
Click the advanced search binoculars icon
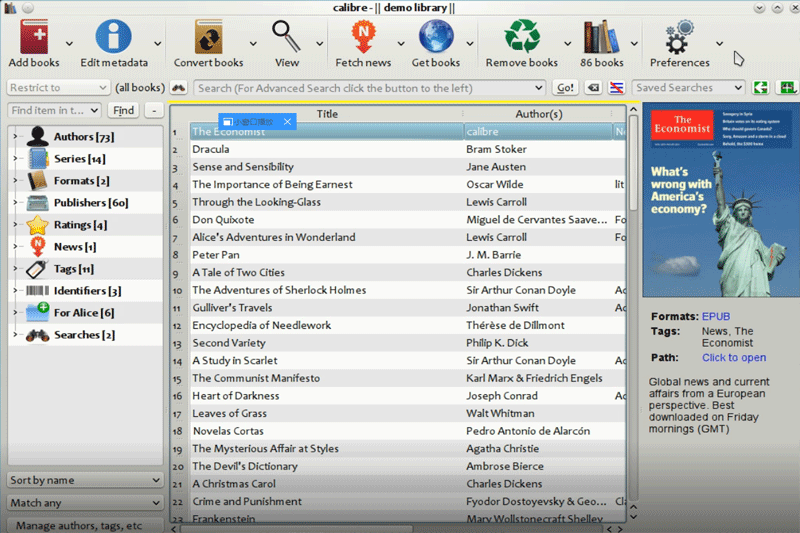[x=180, y=88]
